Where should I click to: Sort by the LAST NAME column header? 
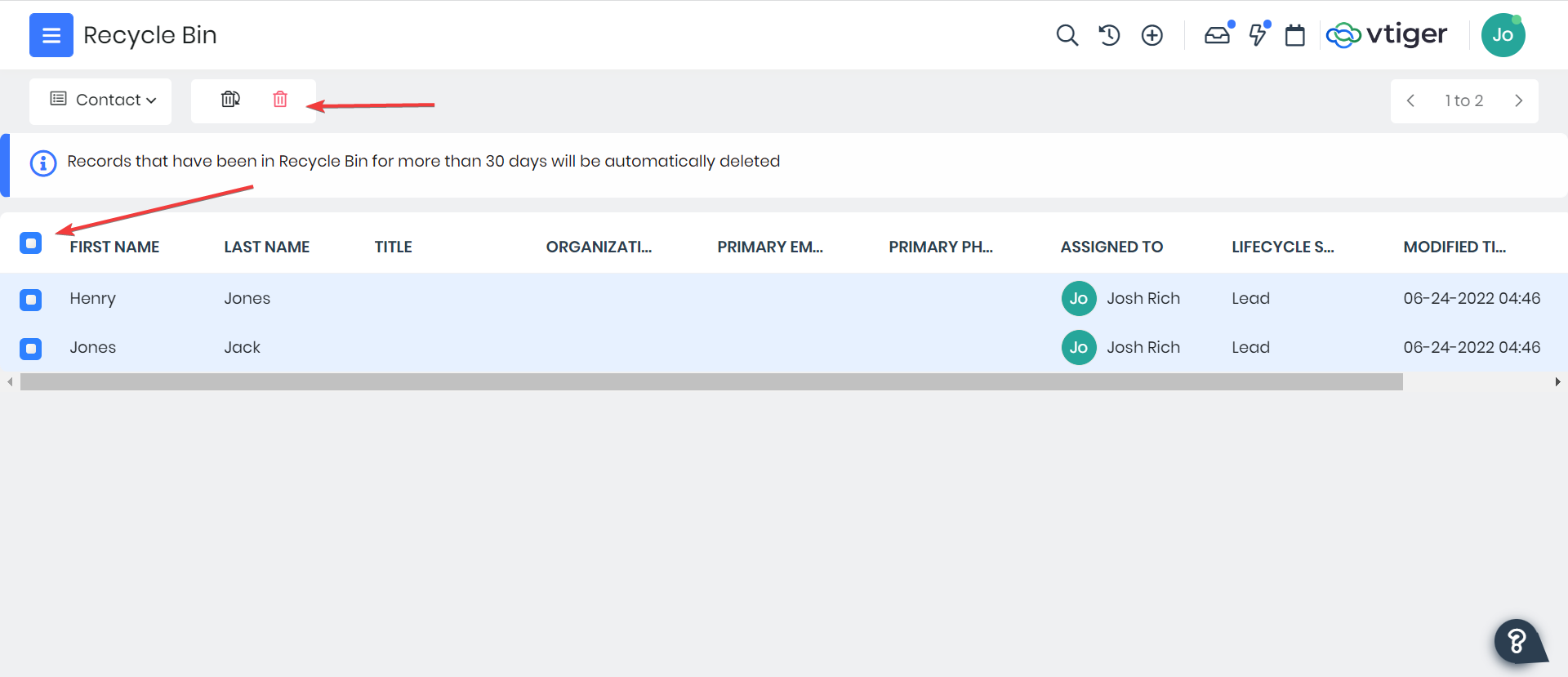point(266,247)
